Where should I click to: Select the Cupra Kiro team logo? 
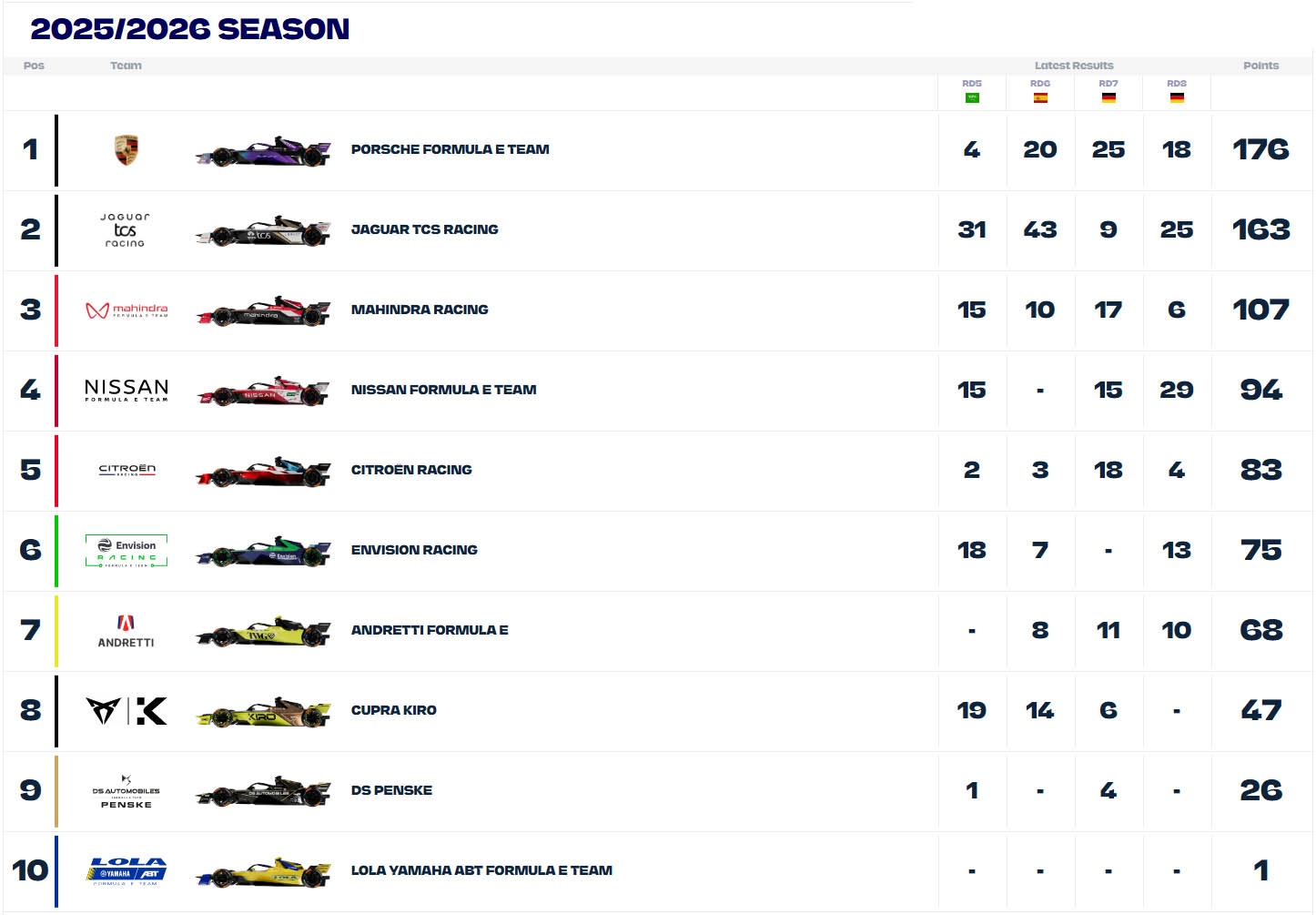(x=127, y=711)
